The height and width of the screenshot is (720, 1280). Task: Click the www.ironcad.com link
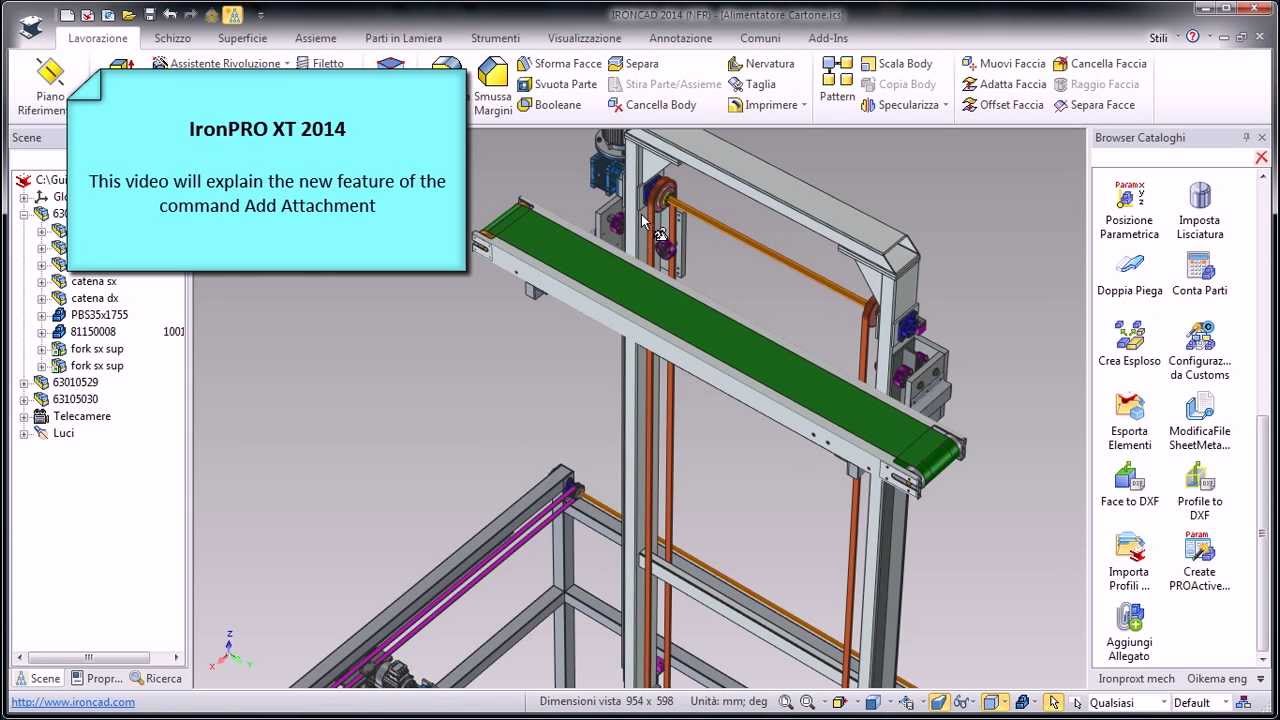pyautogui.click(x=73, y=702)
